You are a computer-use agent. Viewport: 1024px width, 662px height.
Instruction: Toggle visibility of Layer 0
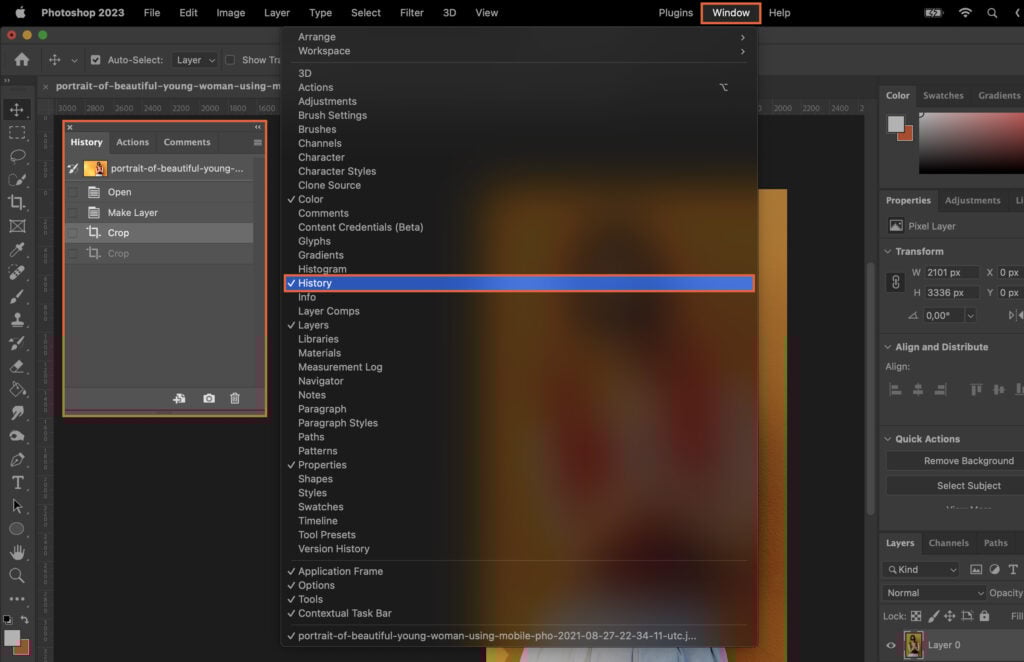[x=889, y=645]
